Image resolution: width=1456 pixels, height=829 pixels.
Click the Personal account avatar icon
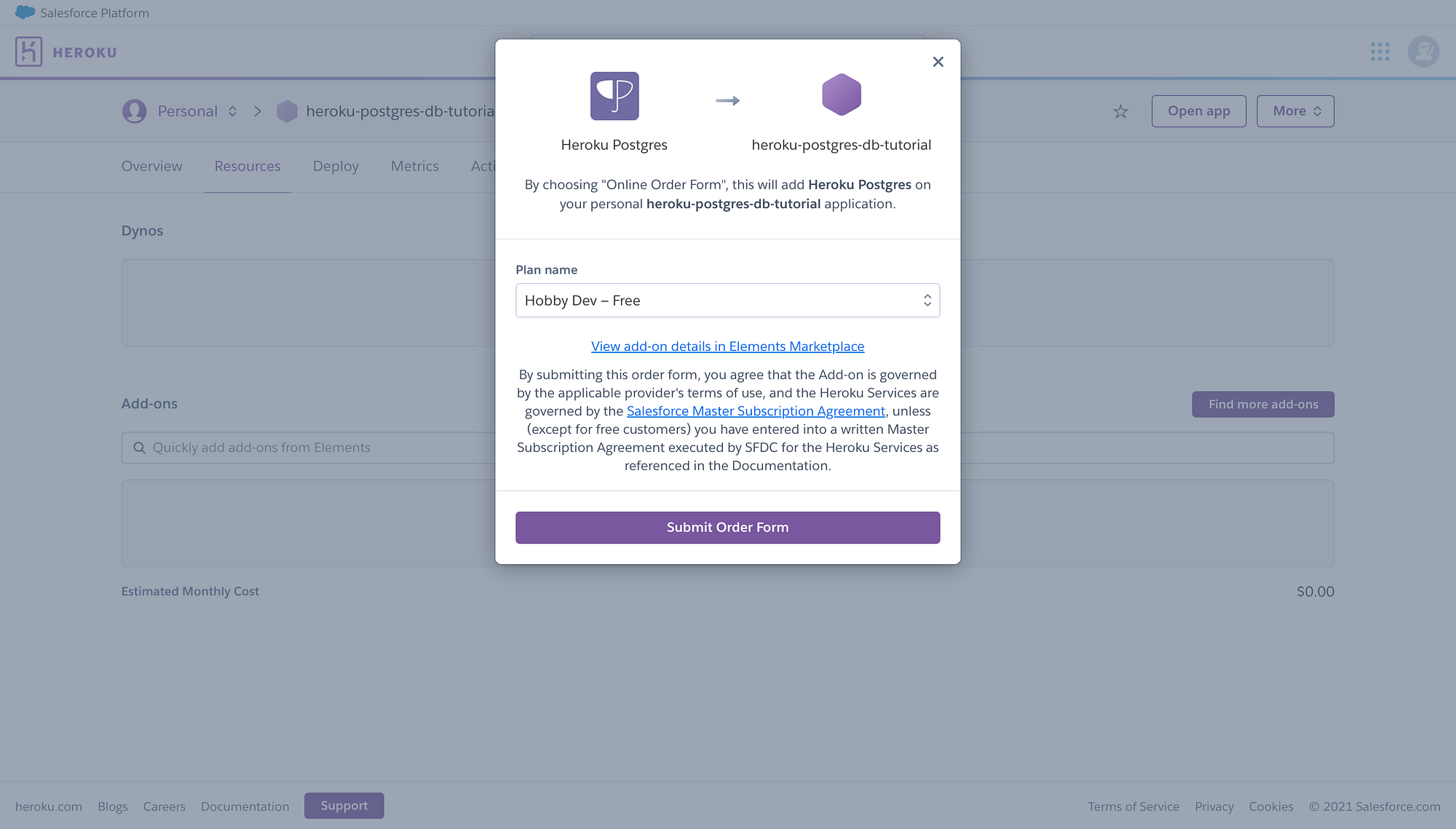click(x=134, y=111)
